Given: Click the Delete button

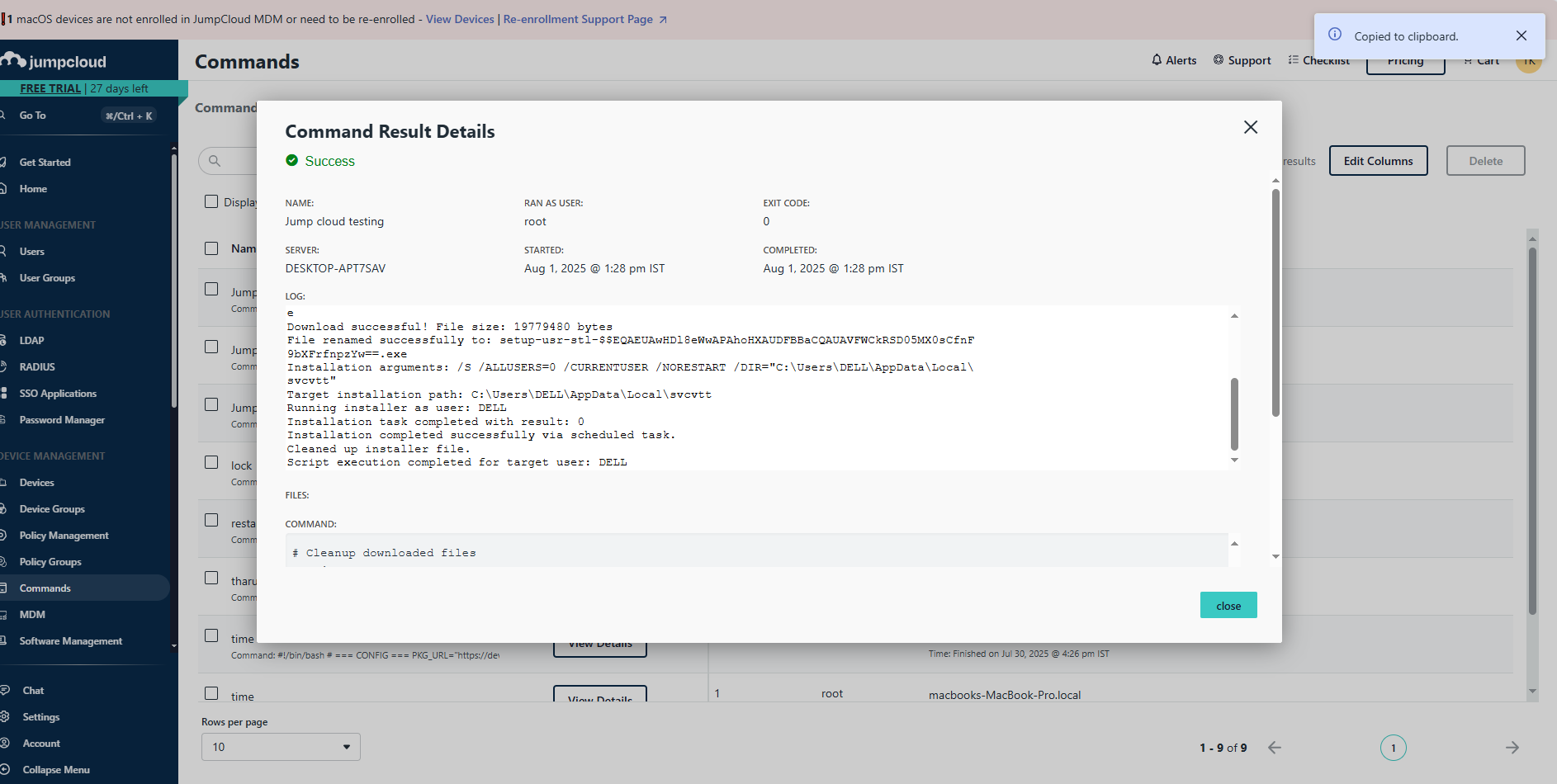Looking at the screenshot, I should pyautogui.click(x=1485, y=161).
